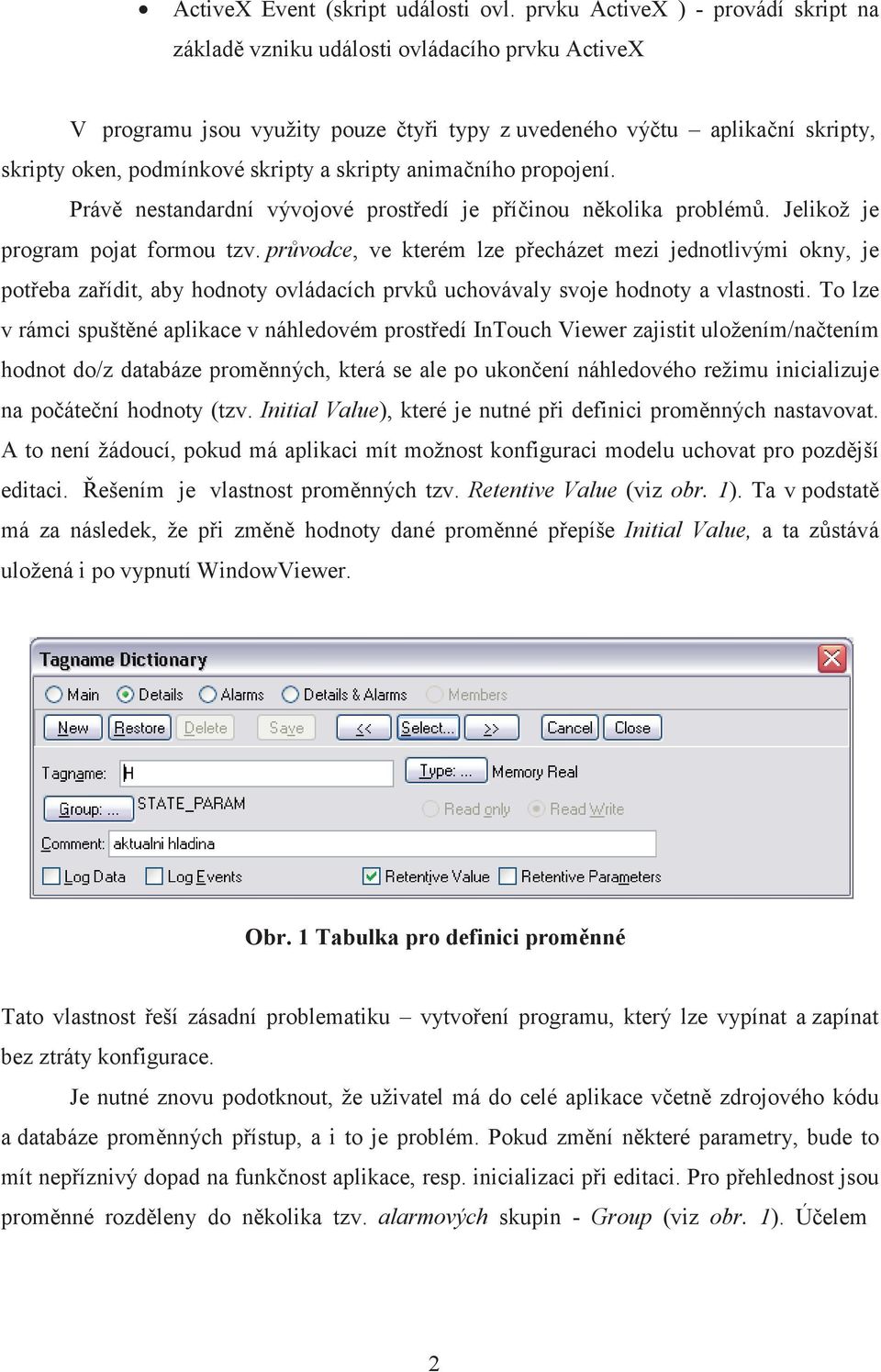Click the Memory Real type text
The image size is (881, 1372).
pos(535,772)
